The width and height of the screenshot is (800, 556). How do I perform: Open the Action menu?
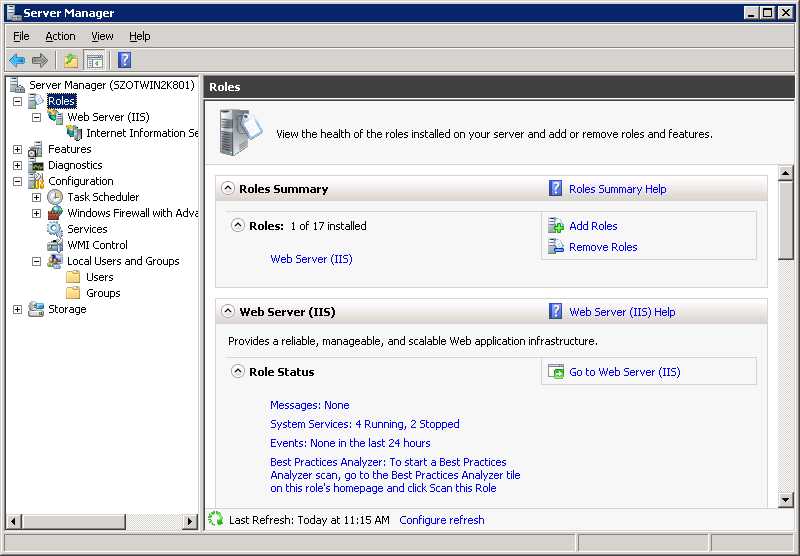click(x=60, y=36)
